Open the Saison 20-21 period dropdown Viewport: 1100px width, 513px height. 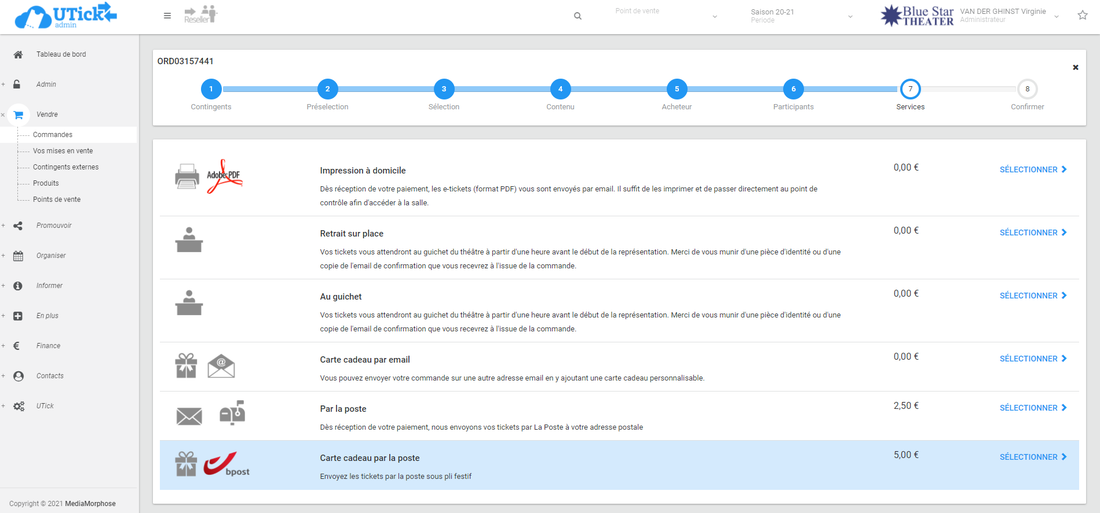coord(801,16)
